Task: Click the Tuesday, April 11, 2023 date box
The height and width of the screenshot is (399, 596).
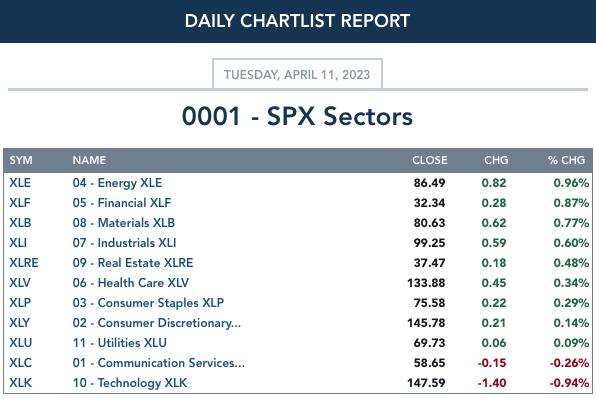Action: (297, 74)
